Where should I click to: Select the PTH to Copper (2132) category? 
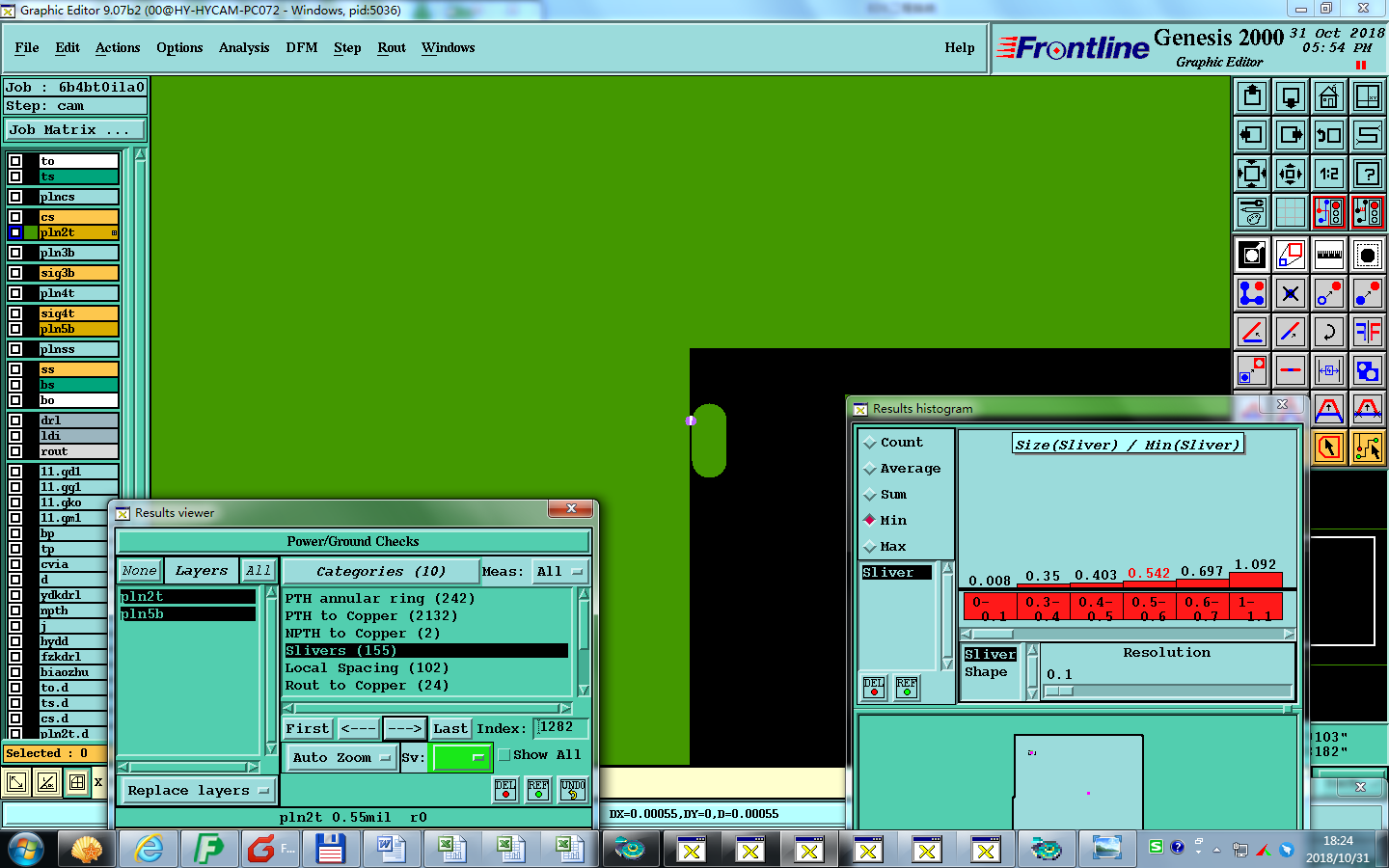coord(371,616)
